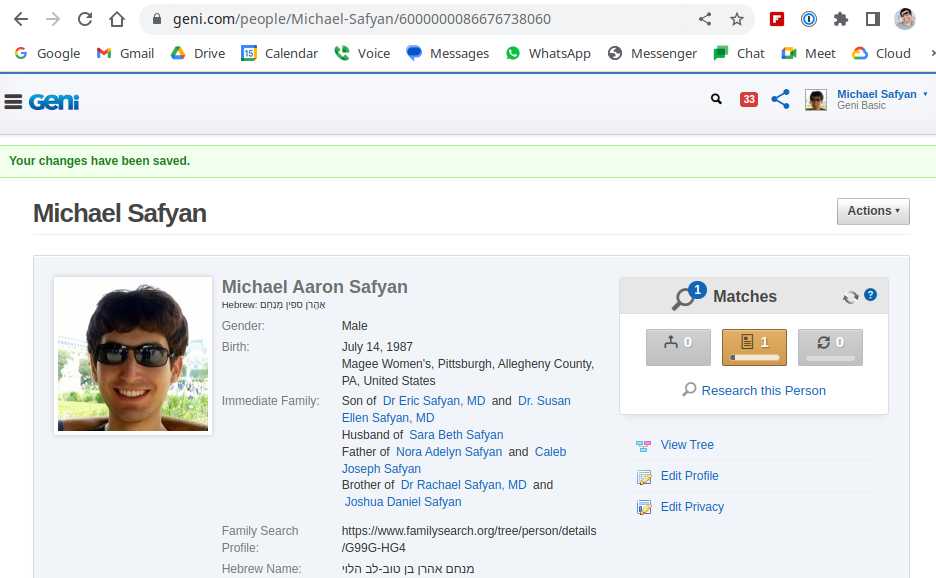Open Chrome extensions puzzle icon
The image size is (936, 578).
[840, 19]
